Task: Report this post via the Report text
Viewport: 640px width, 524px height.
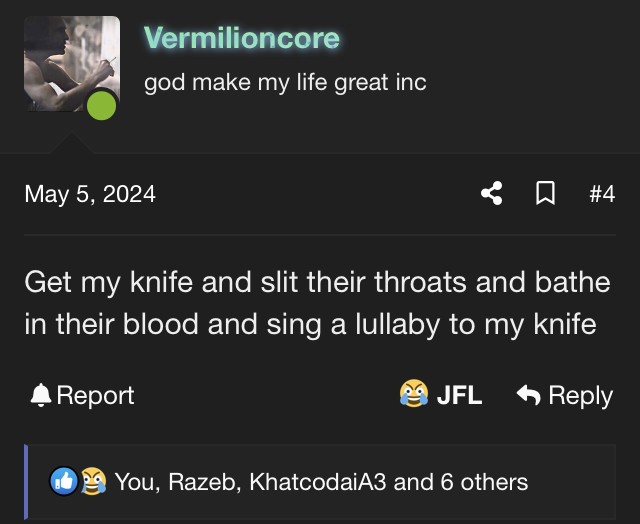Action: (x=95, y=396)
